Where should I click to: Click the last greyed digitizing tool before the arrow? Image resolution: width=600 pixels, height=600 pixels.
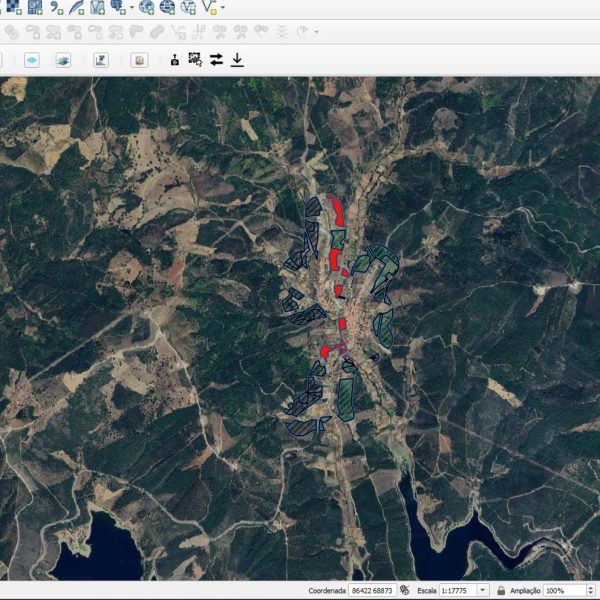tap(303, 32)
